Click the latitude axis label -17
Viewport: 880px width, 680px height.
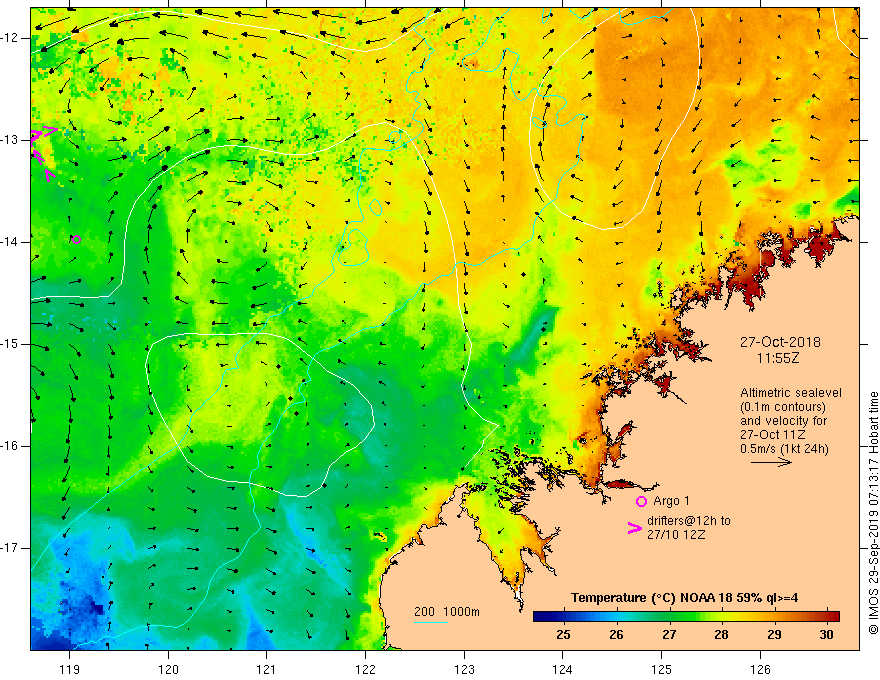[x=10, y=548]
